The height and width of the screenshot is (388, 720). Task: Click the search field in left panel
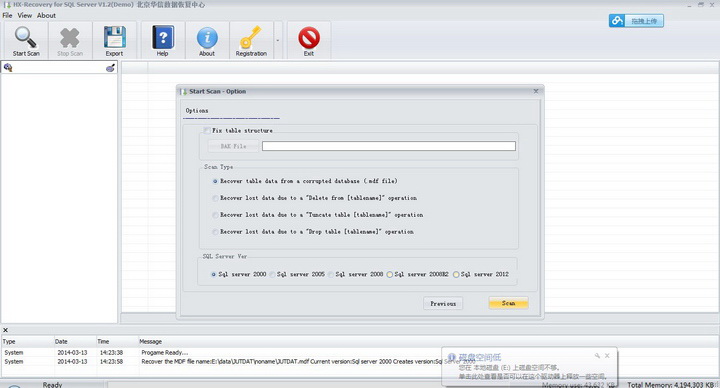point(59,68)
